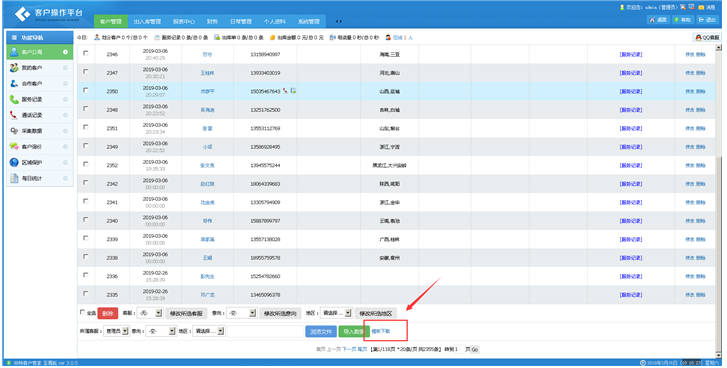
Task: Click the note icon beside number 15035467643
Action: 293,91
